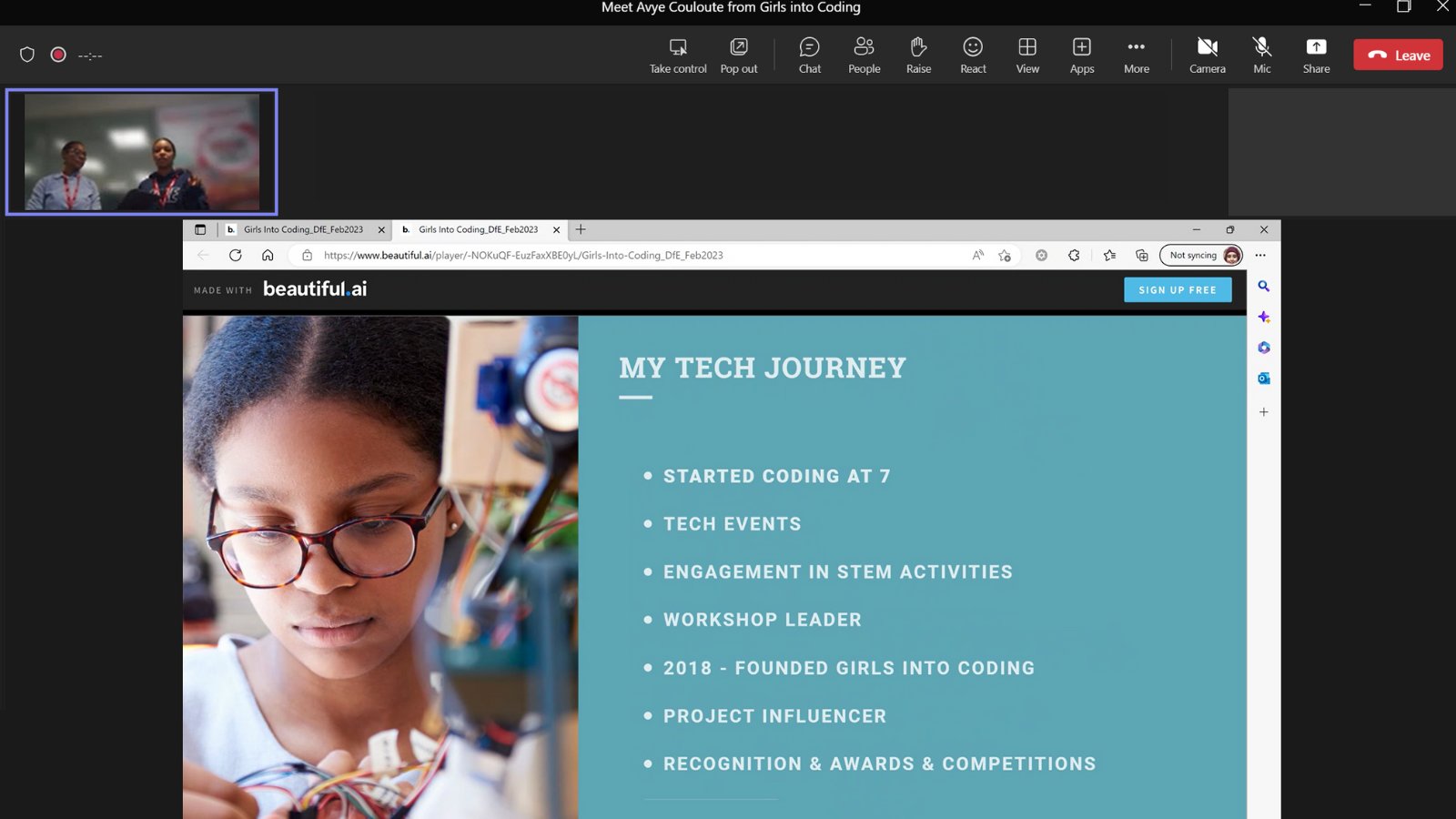1456x819 pixels.
Task: Enable Read aloud in address bar
Action: 977,256
